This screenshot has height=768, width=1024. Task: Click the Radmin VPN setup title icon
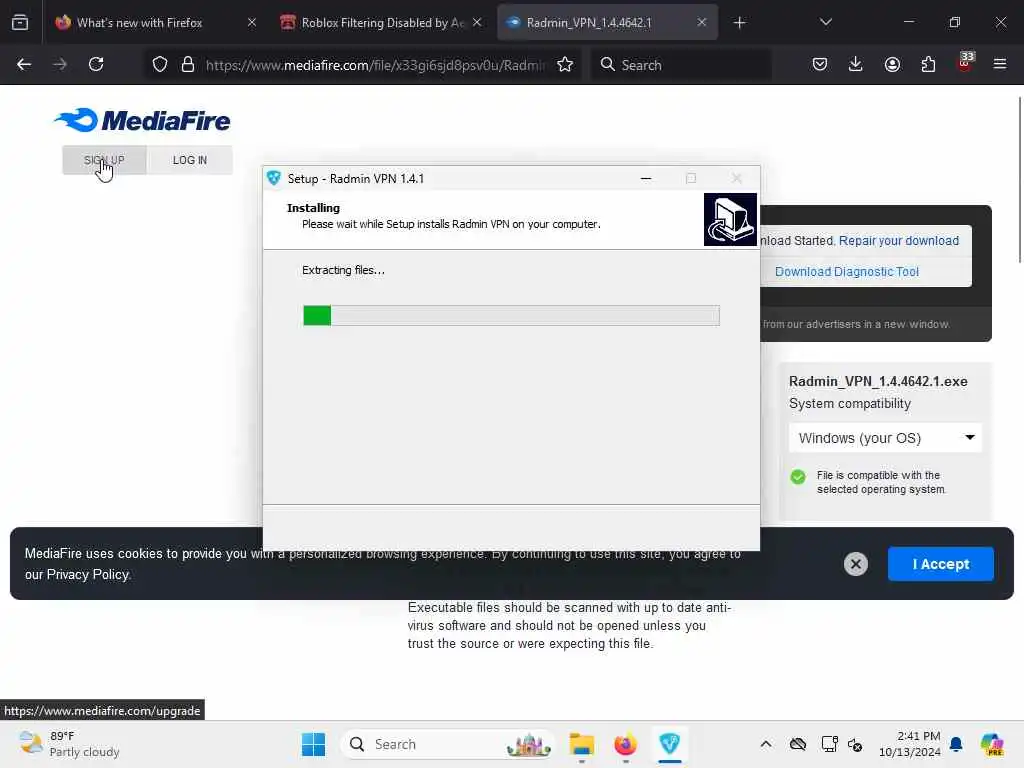274,178
